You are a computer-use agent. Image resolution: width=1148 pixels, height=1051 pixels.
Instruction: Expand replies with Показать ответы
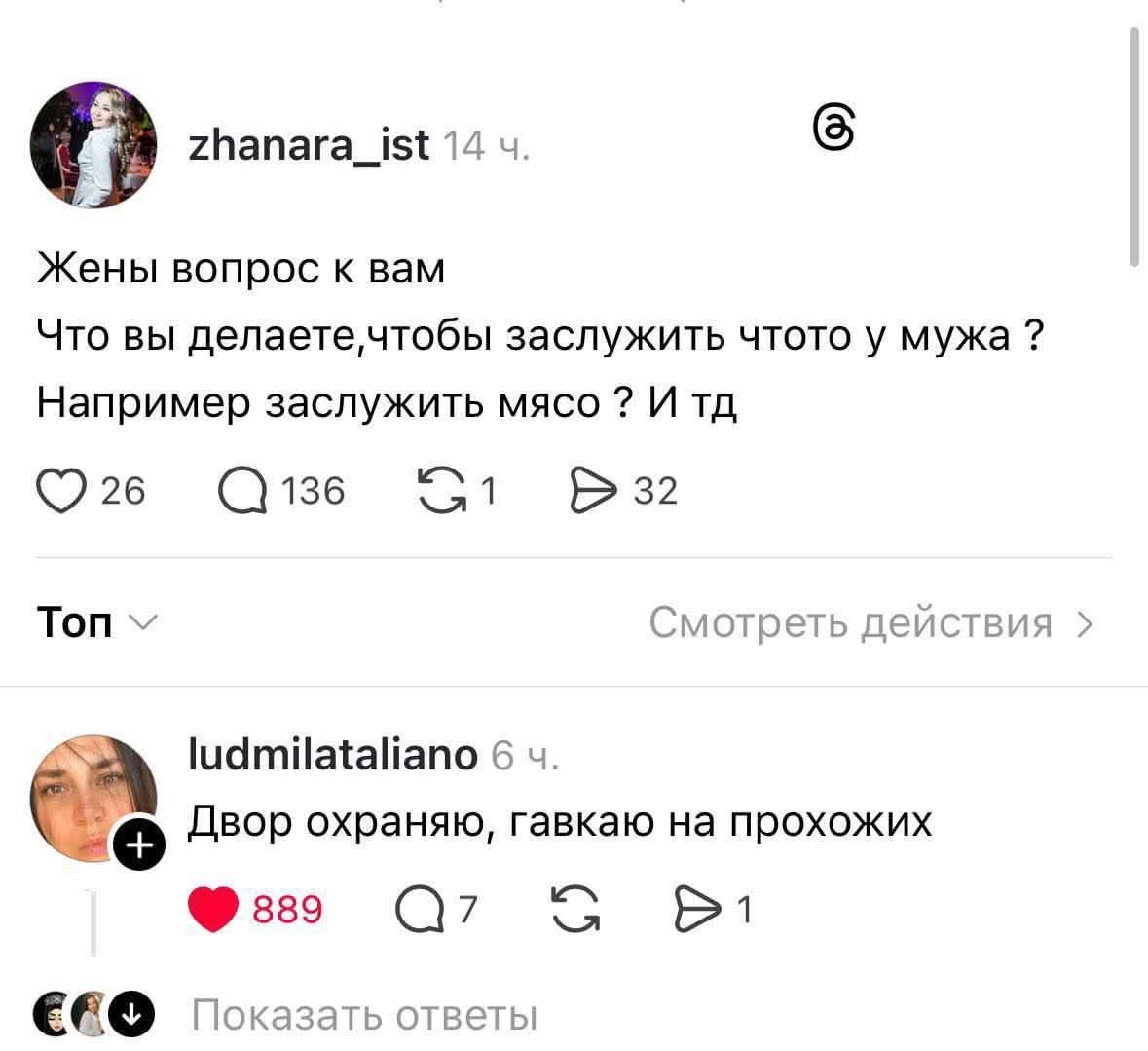(365, 1016)
